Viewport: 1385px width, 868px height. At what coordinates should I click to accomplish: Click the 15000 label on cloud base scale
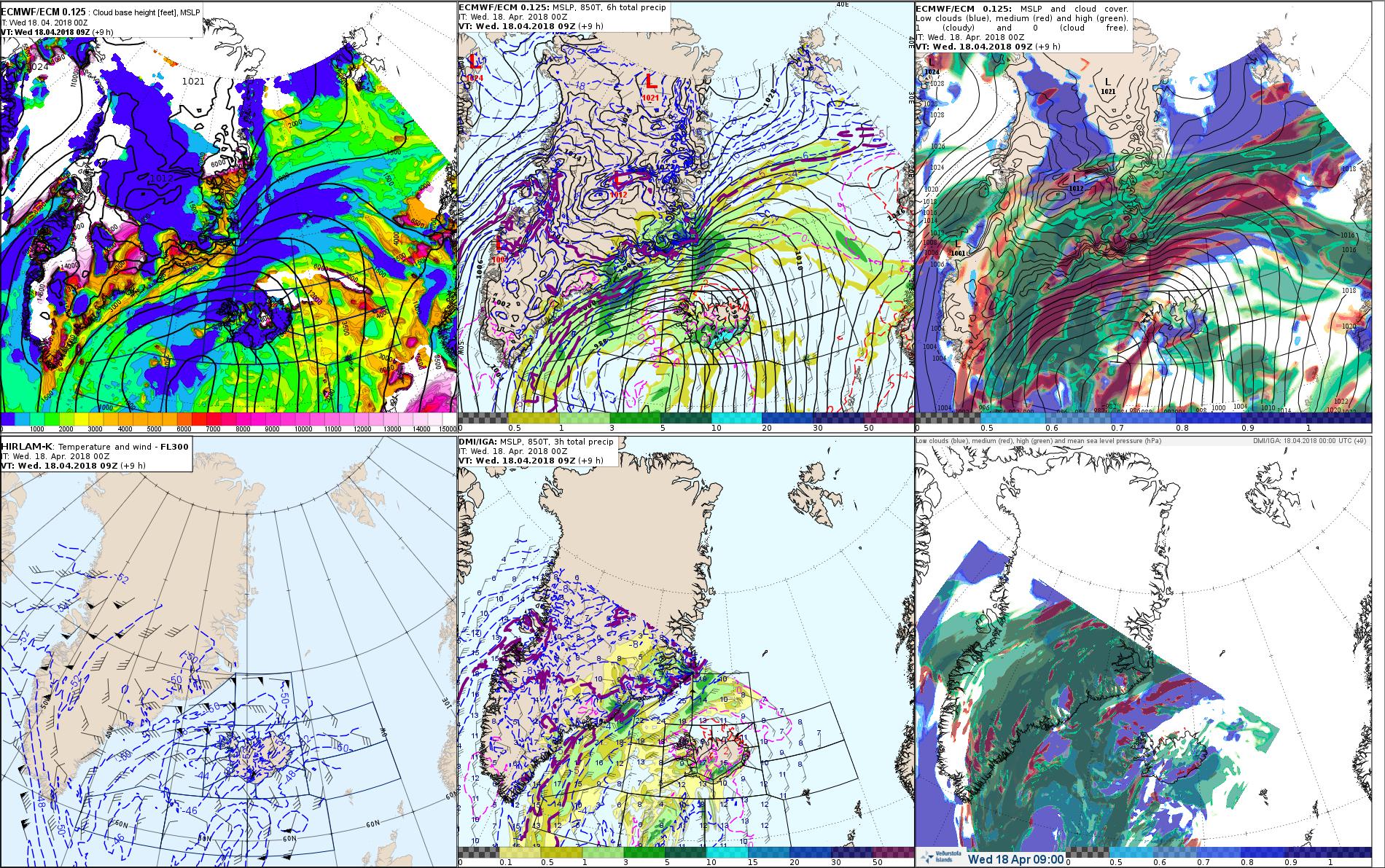[446, 429]
